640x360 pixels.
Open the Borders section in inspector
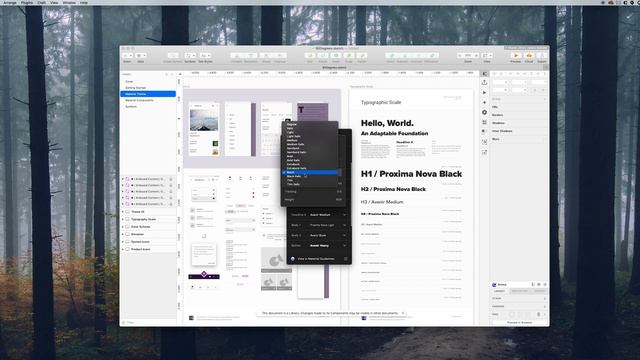point(519,115)
